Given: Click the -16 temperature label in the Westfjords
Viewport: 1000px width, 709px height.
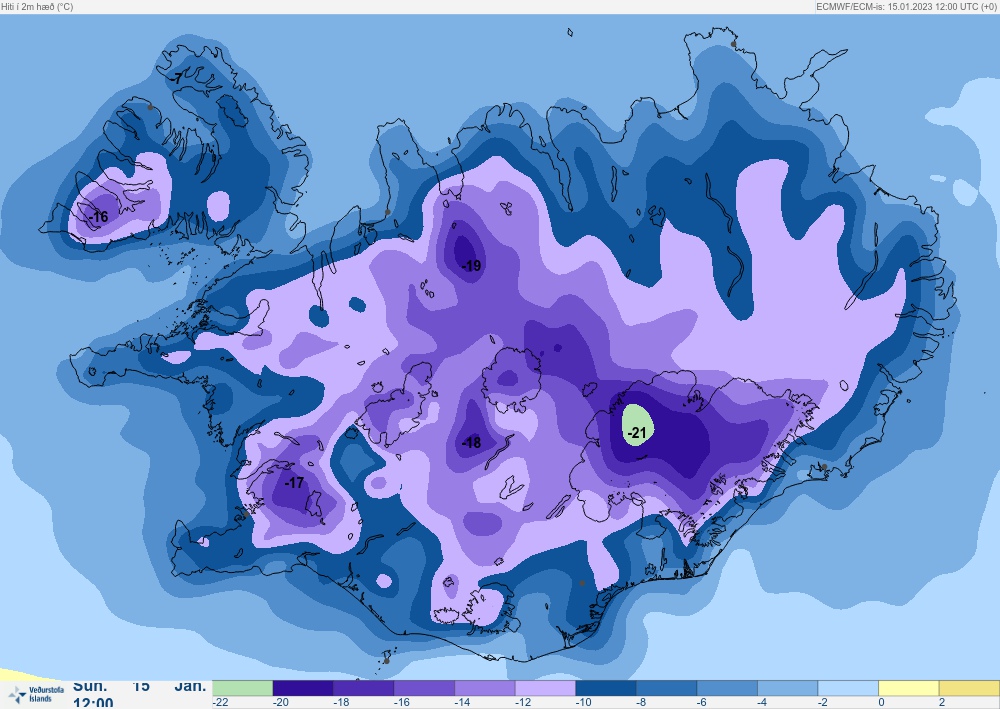Looking at the screenshot, I should 99,217.
